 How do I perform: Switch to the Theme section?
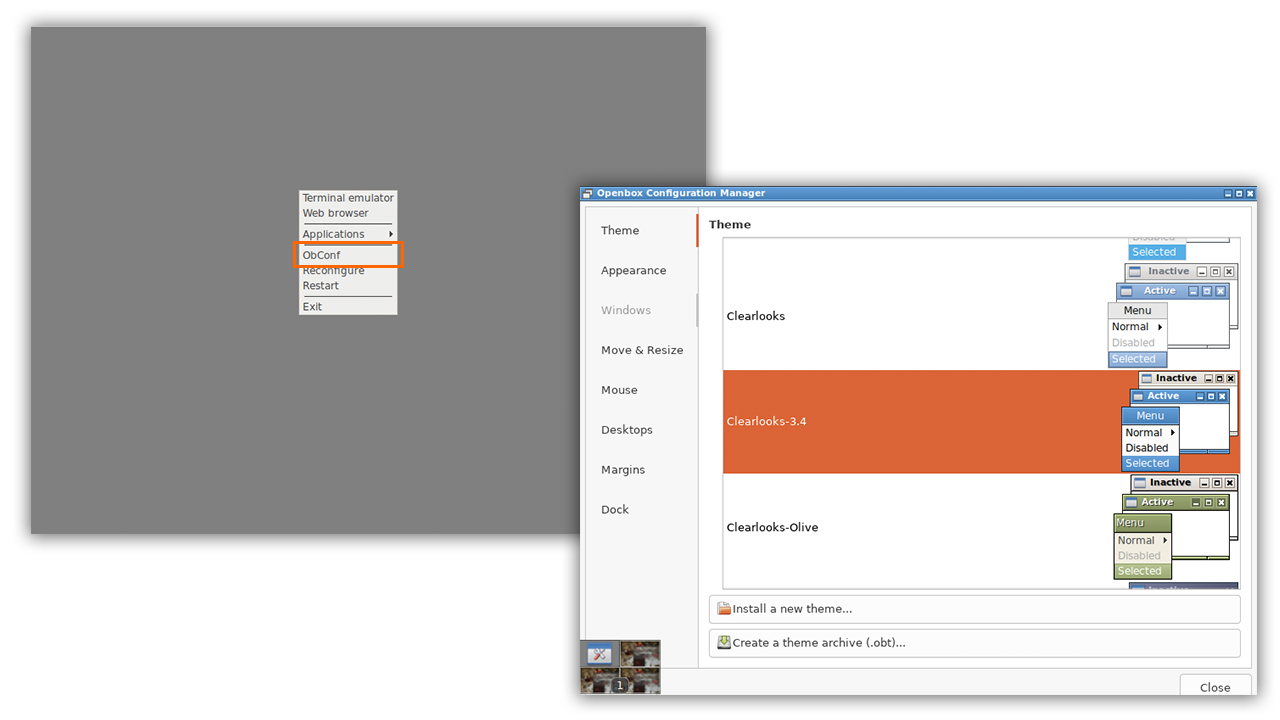(x=641, y=230)
